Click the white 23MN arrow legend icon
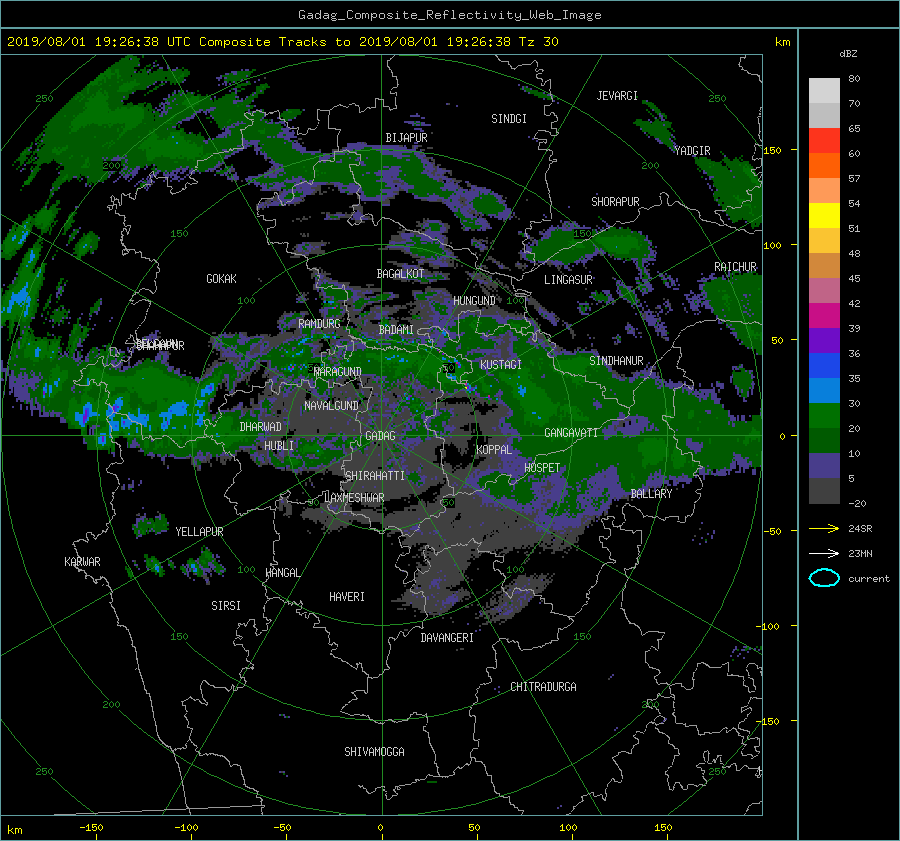 click(x=824, y=553)
